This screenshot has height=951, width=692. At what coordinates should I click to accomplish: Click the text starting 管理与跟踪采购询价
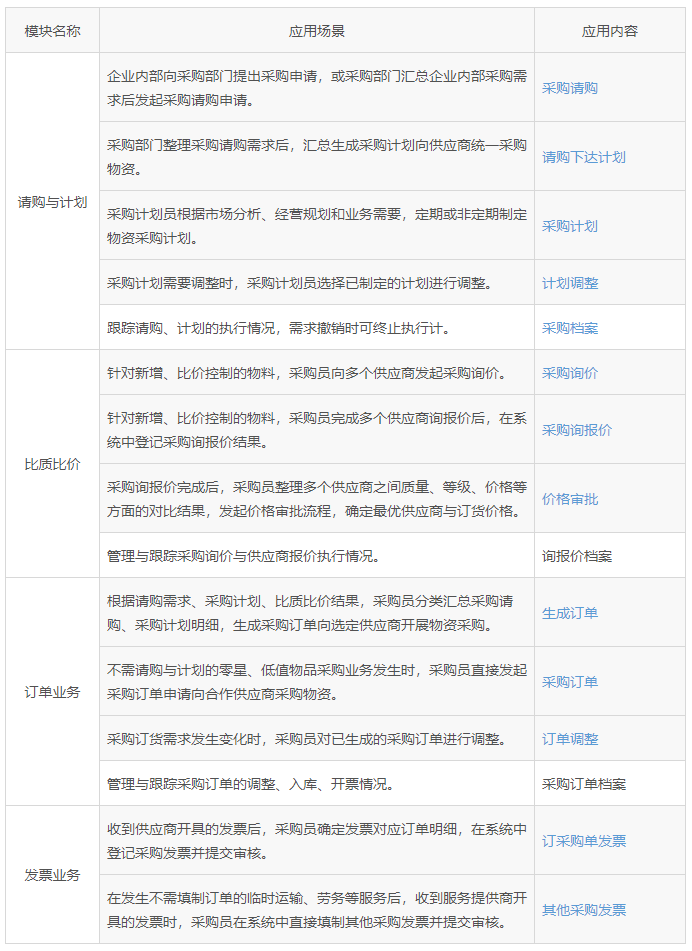click(244, 556)
